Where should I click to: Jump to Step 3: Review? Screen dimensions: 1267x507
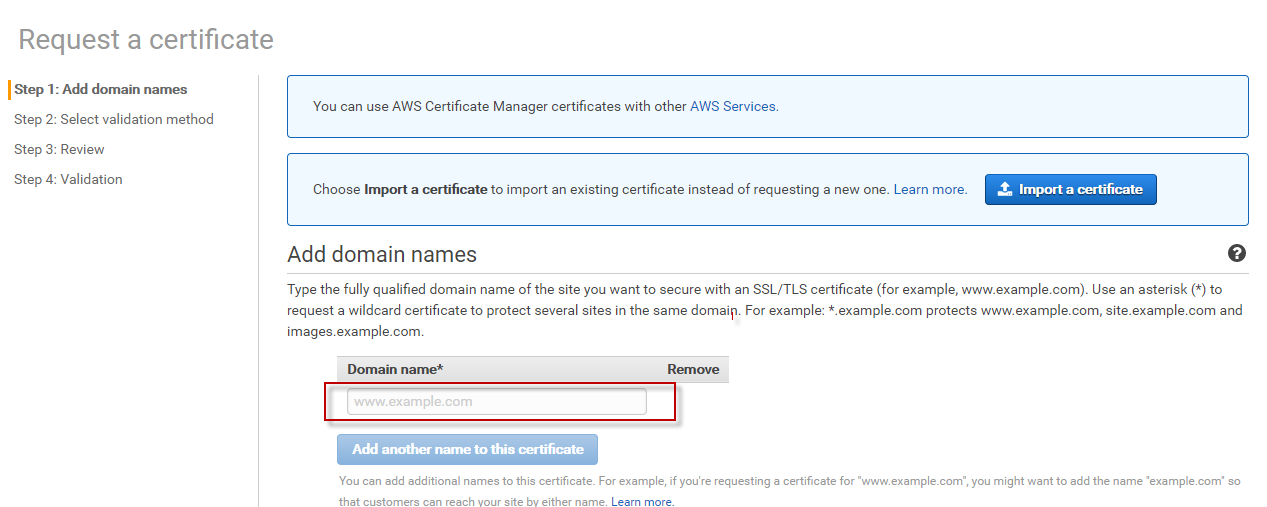pyautogui.click(x=59, y=149)
